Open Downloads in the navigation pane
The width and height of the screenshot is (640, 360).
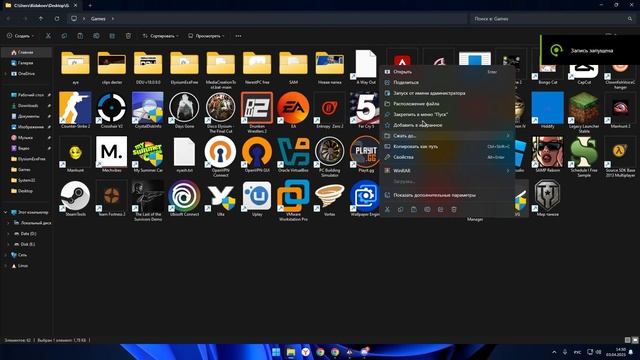27,105
